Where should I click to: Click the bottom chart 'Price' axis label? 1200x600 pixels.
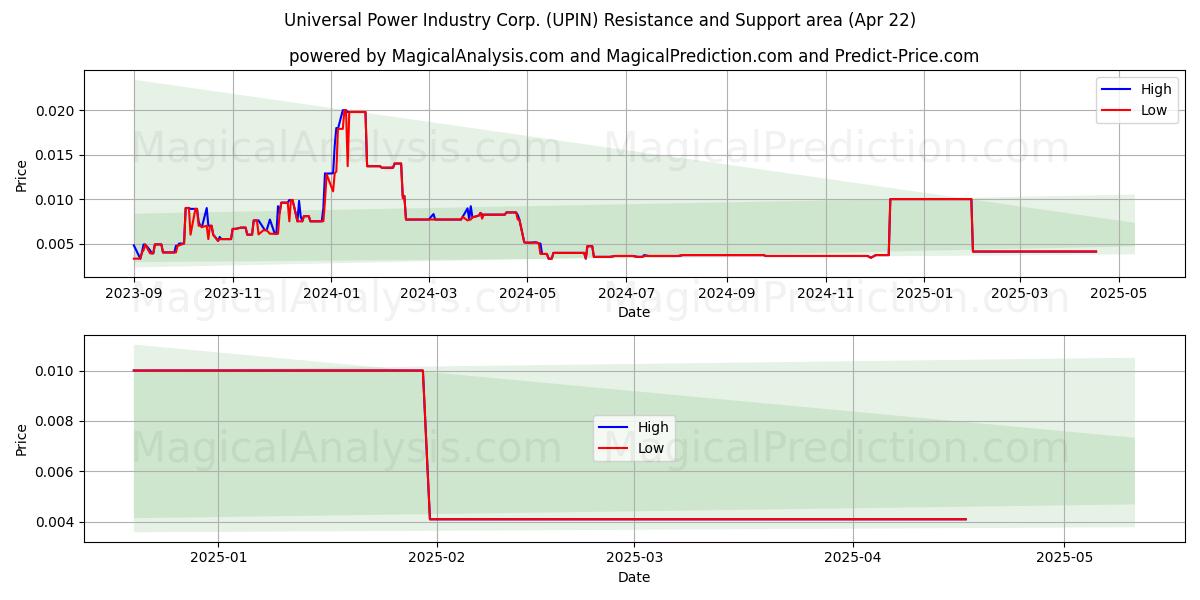click(22, 439)
